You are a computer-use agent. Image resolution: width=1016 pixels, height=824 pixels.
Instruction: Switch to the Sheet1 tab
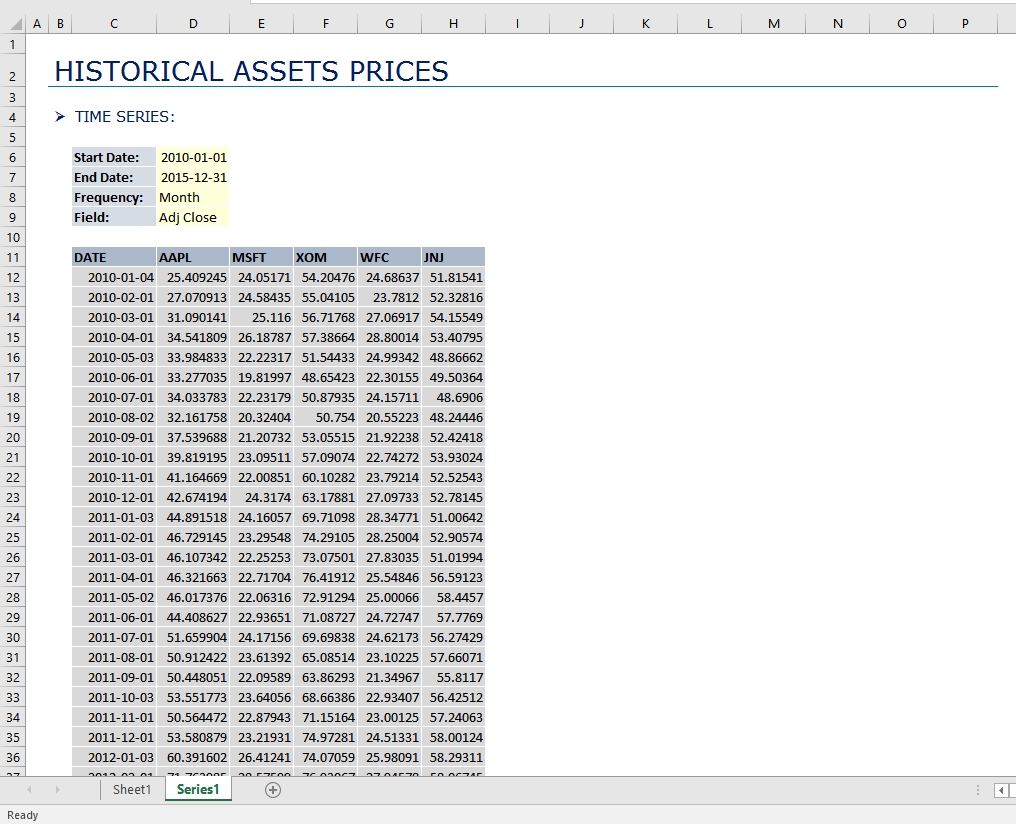(132, 790)
